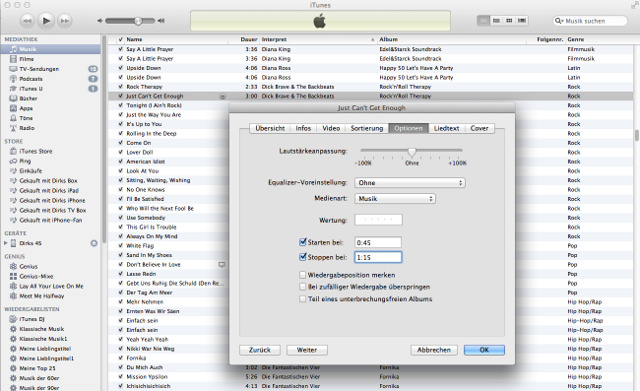Open TV-Sendungen in the sidebar

[39, 69]
